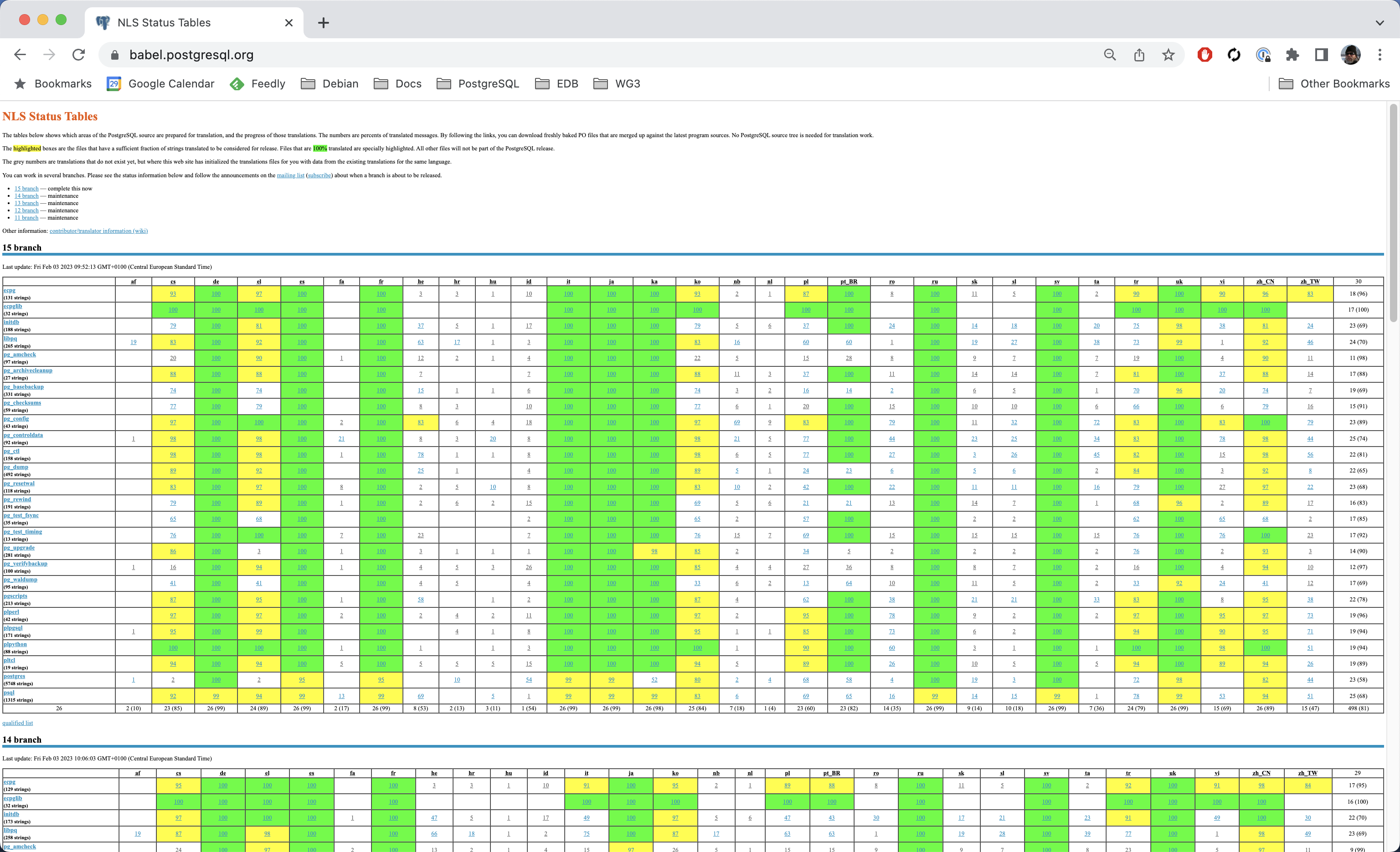Expand the tab search chevron
The width and height of the screenshot is (1400, 852).
point(1379,23)
